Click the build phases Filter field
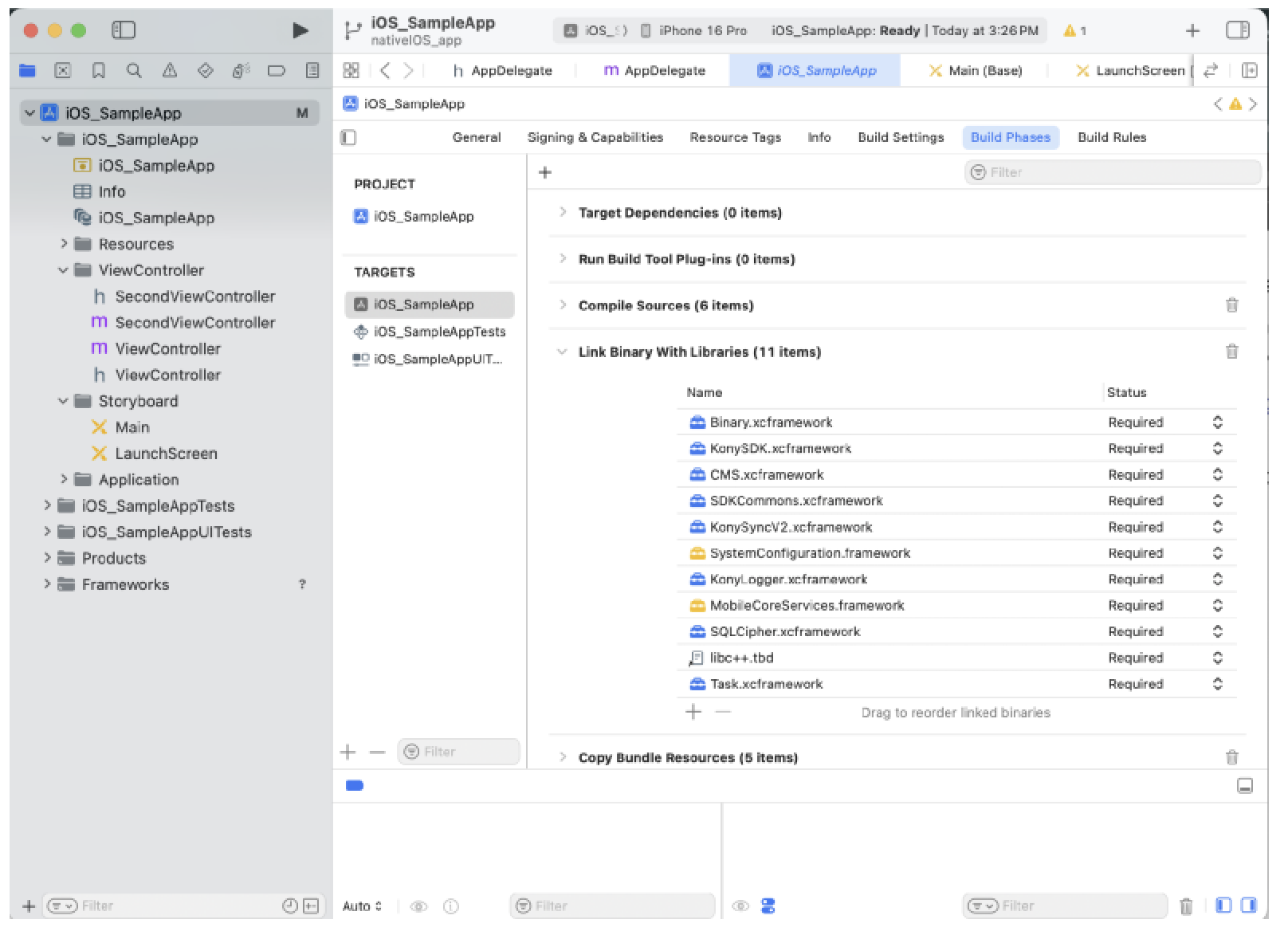 pos(1113,172)
